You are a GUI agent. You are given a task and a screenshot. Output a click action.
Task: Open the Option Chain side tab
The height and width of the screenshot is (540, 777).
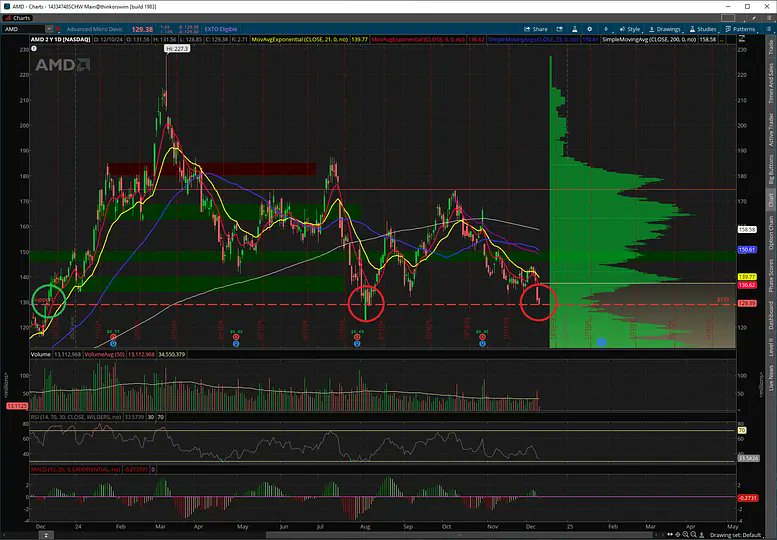[x=771, y=233]
